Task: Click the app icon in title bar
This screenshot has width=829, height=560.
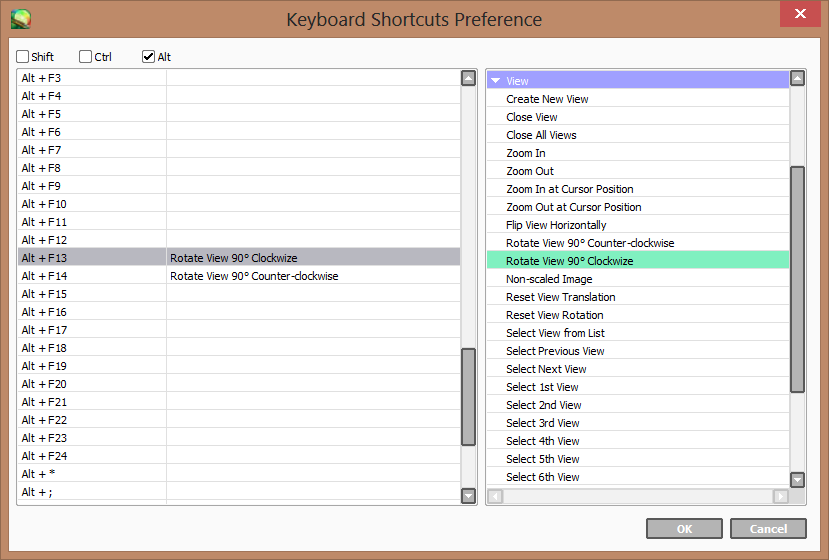Action: coord(19,17)
